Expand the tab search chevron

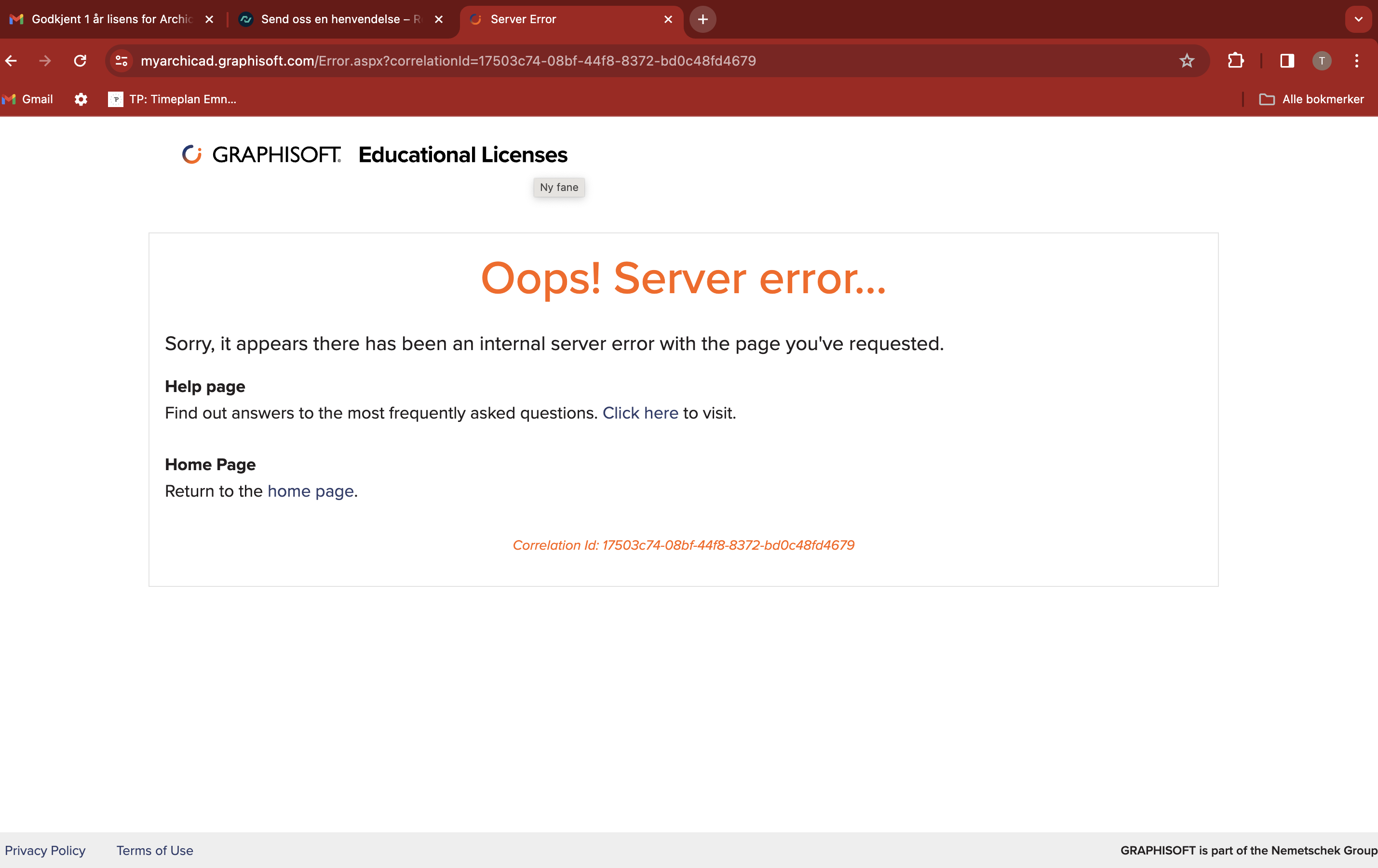click(x=1358, y=19)
